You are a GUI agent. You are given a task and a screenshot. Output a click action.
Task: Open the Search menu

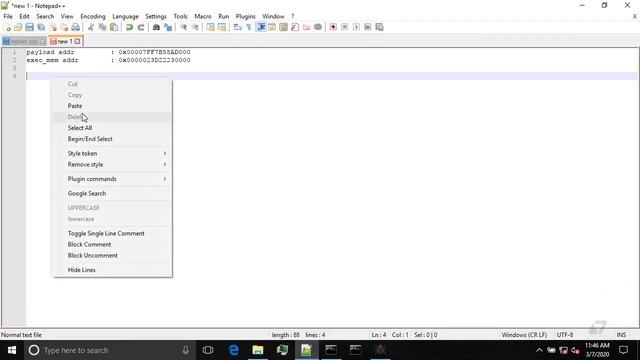(45, 16)
